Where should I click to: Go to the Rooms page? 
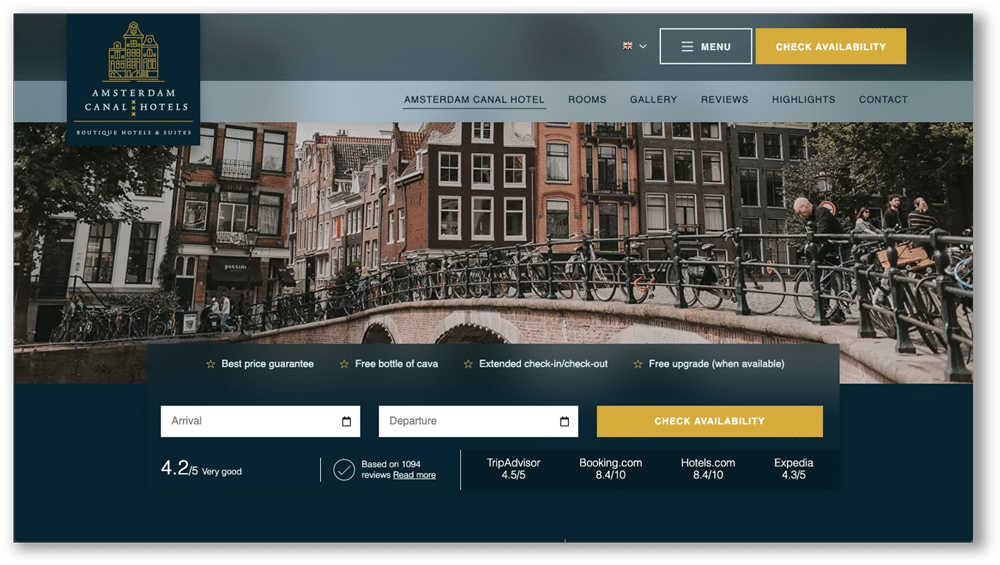[587, 99]
